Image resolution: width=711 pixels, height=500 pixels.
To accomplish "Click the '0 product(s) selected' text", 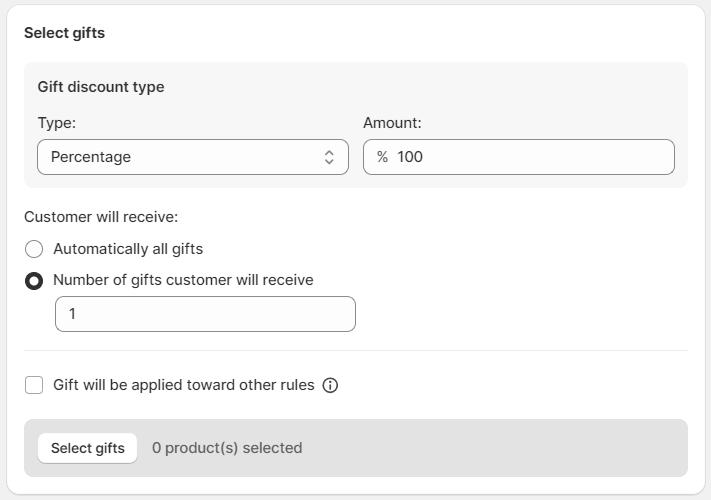I will tap(227, 448).
